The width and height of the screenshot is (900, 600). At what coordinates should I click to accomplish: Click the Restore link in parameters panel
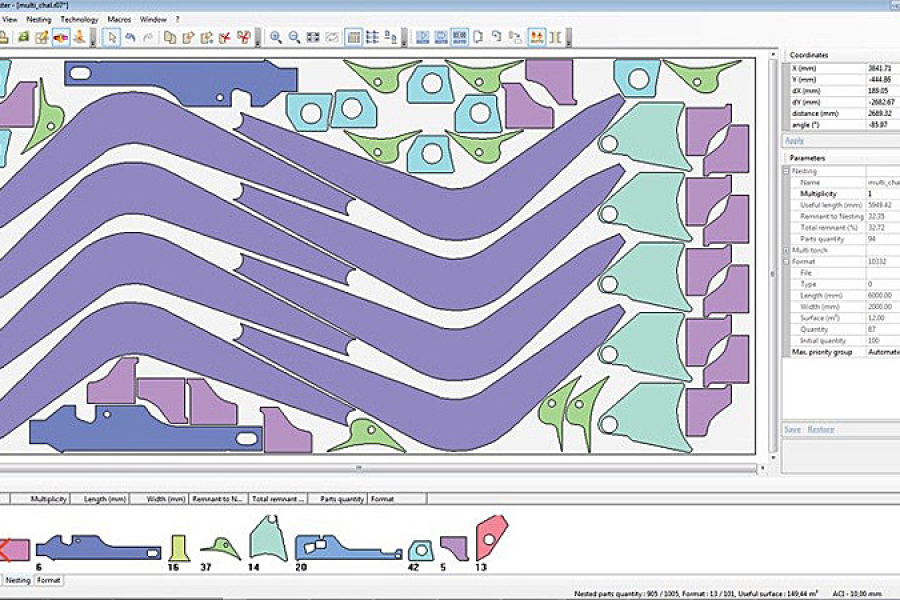pos(821,429)
